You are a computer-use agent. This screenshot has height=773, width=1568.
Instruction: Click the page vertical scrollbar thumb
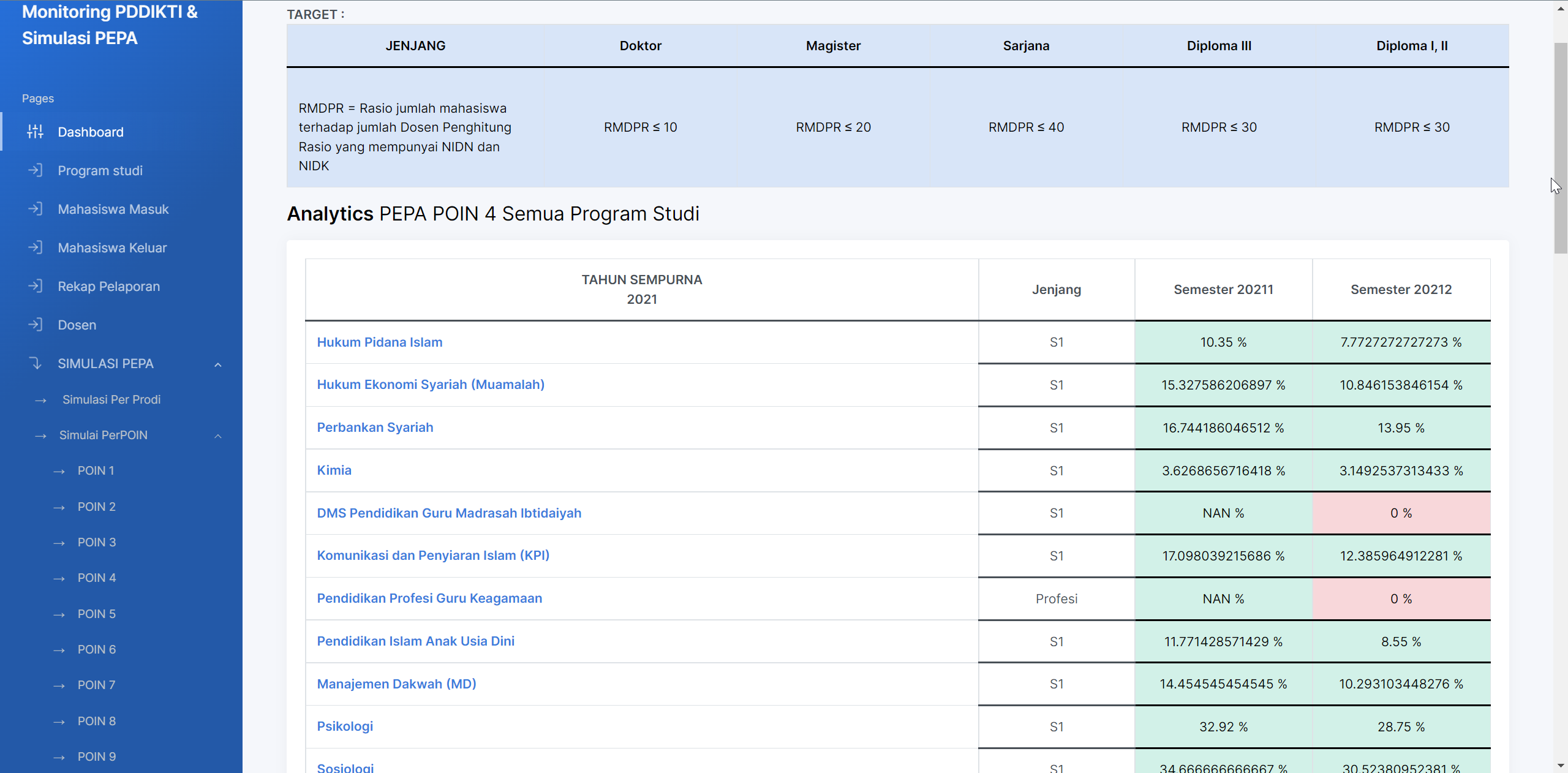[x=1560, y=147]
